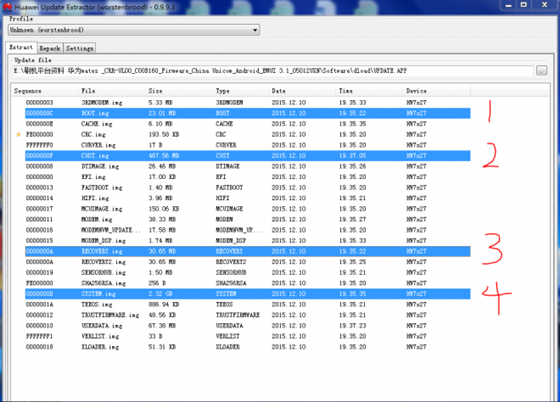Click the star icon beside CRC.img row
560x402 pixels.
pos(19,135)
